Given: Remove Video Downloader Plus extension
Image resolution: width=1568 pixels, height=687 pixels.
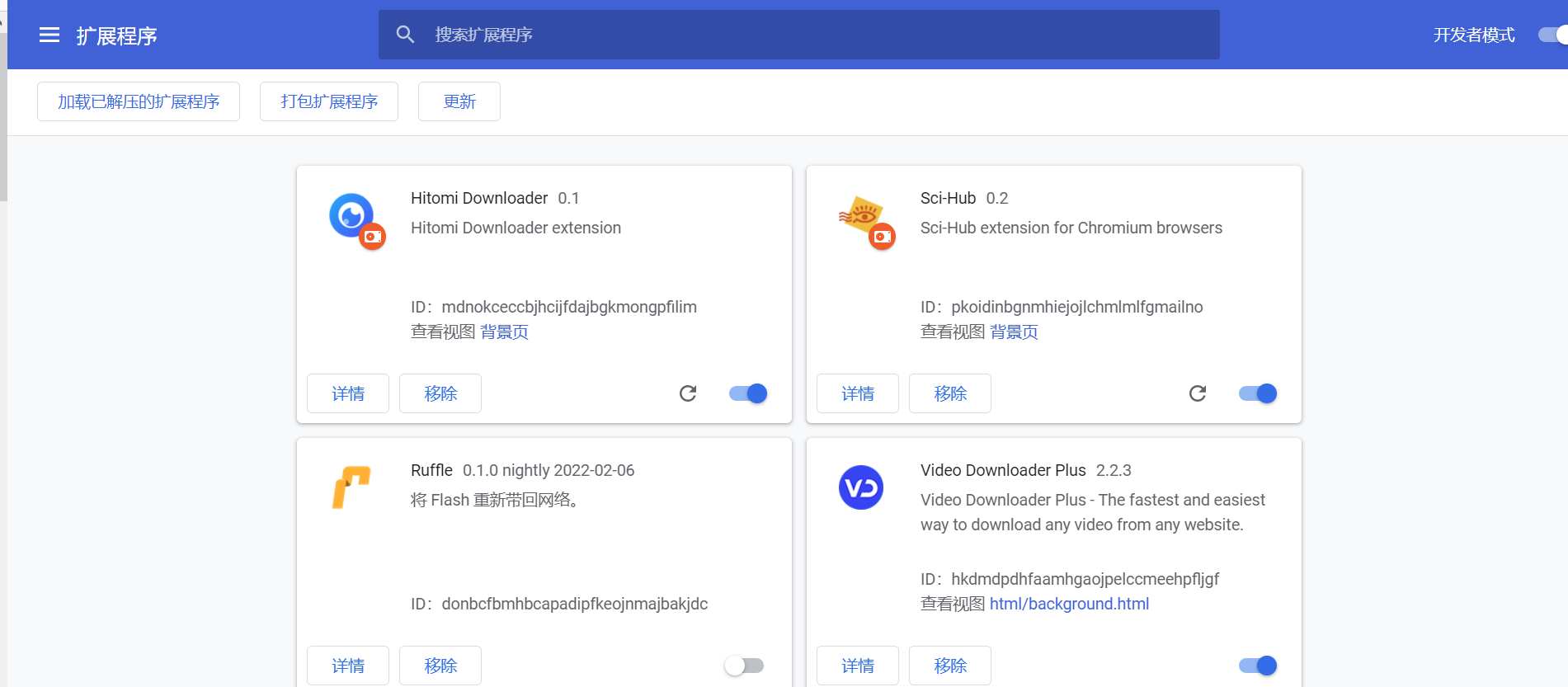Looking at the screenshot, I should (950, 666).
